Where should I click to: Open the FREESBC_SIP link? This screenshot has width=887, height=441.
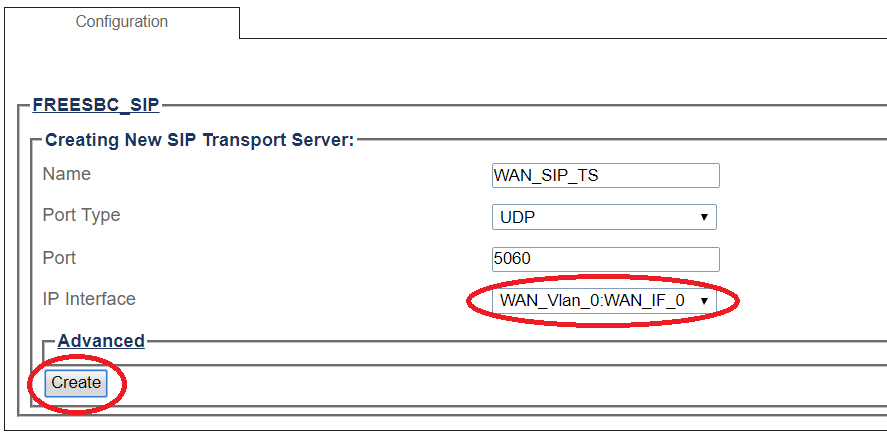pyautogui.click(x=96, y=104)
